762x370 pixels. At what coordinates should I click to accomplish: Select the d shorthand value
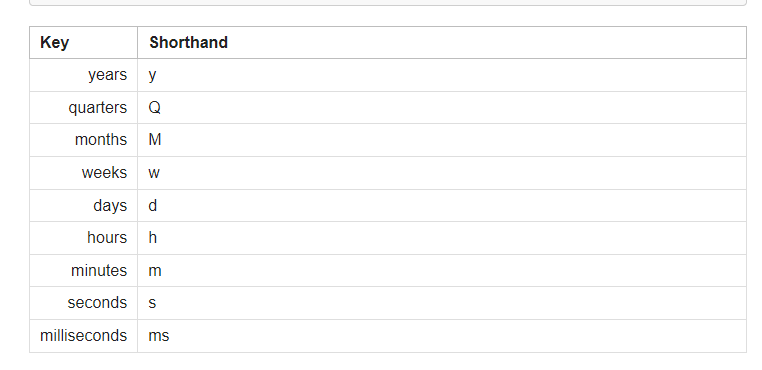[x=153, y=206]
